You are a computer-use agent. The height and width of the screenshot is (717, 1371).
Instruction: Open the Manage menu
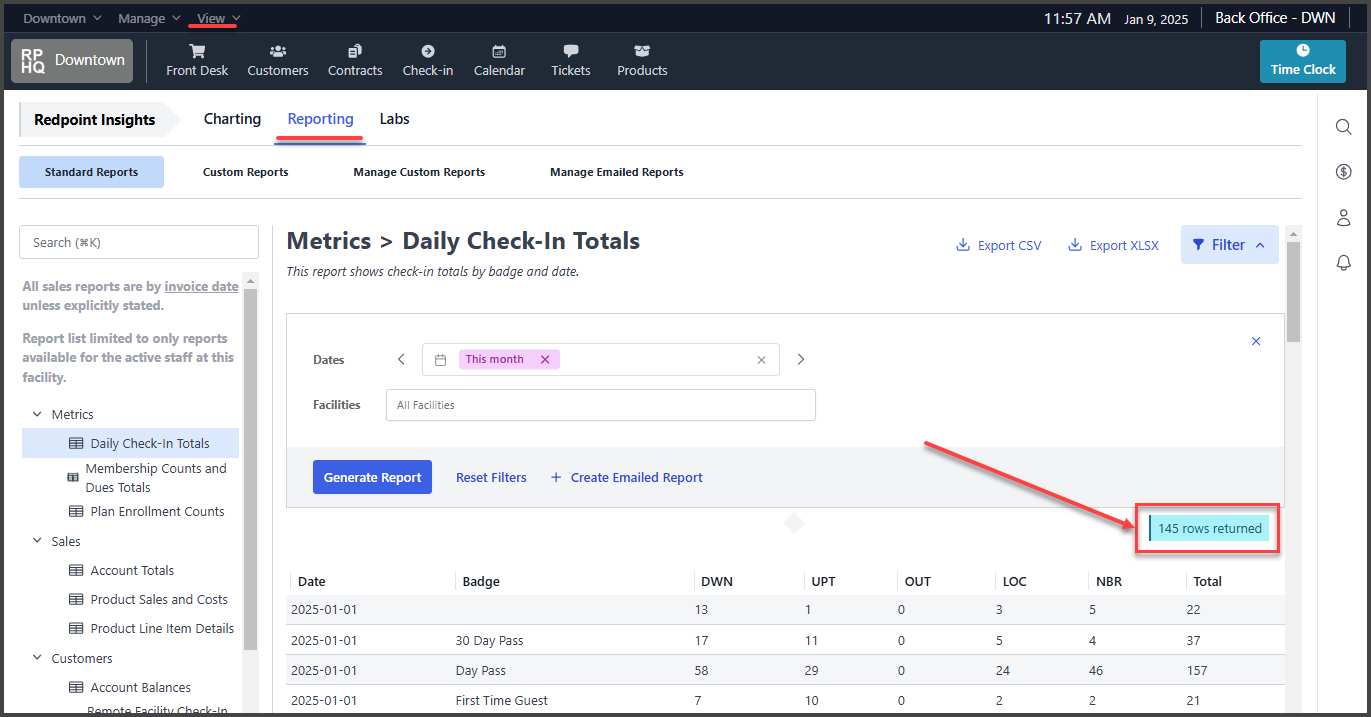pos(149,18)
